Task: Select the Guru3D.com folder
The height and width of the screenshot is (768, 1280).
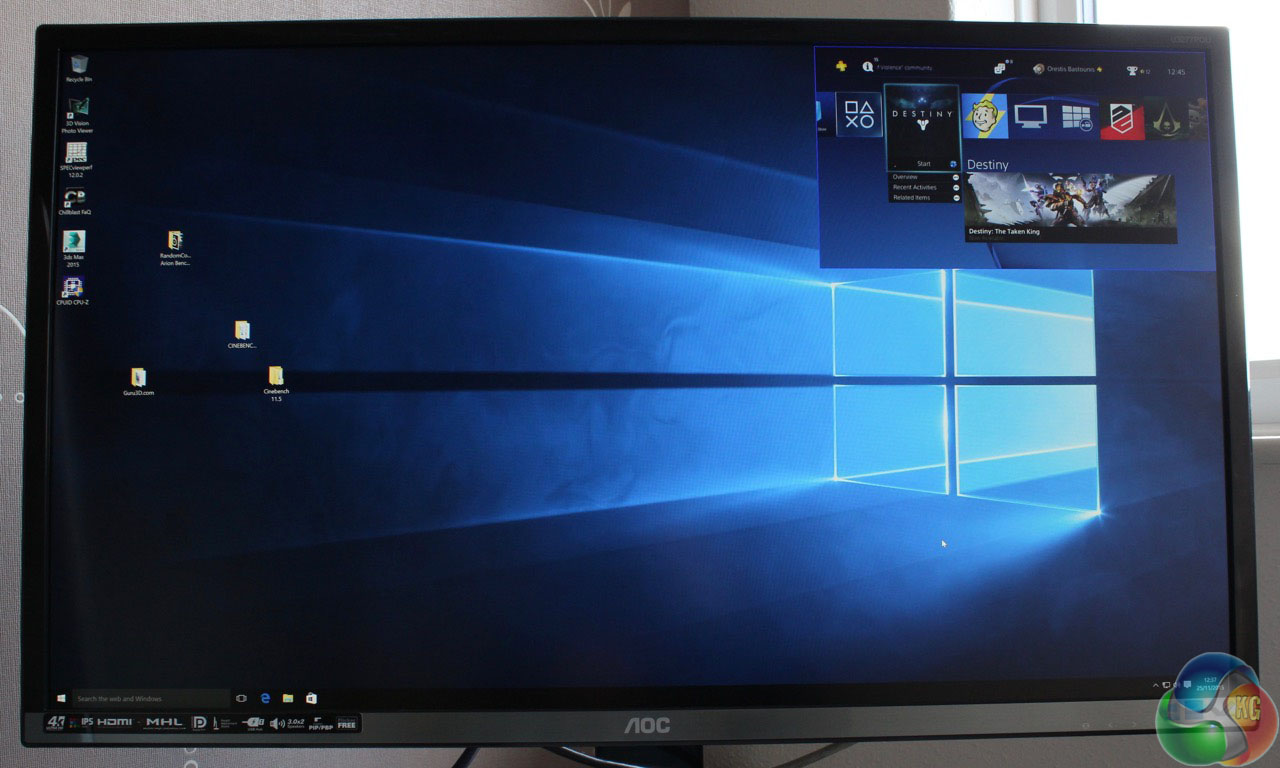Action: coord(138,382)
